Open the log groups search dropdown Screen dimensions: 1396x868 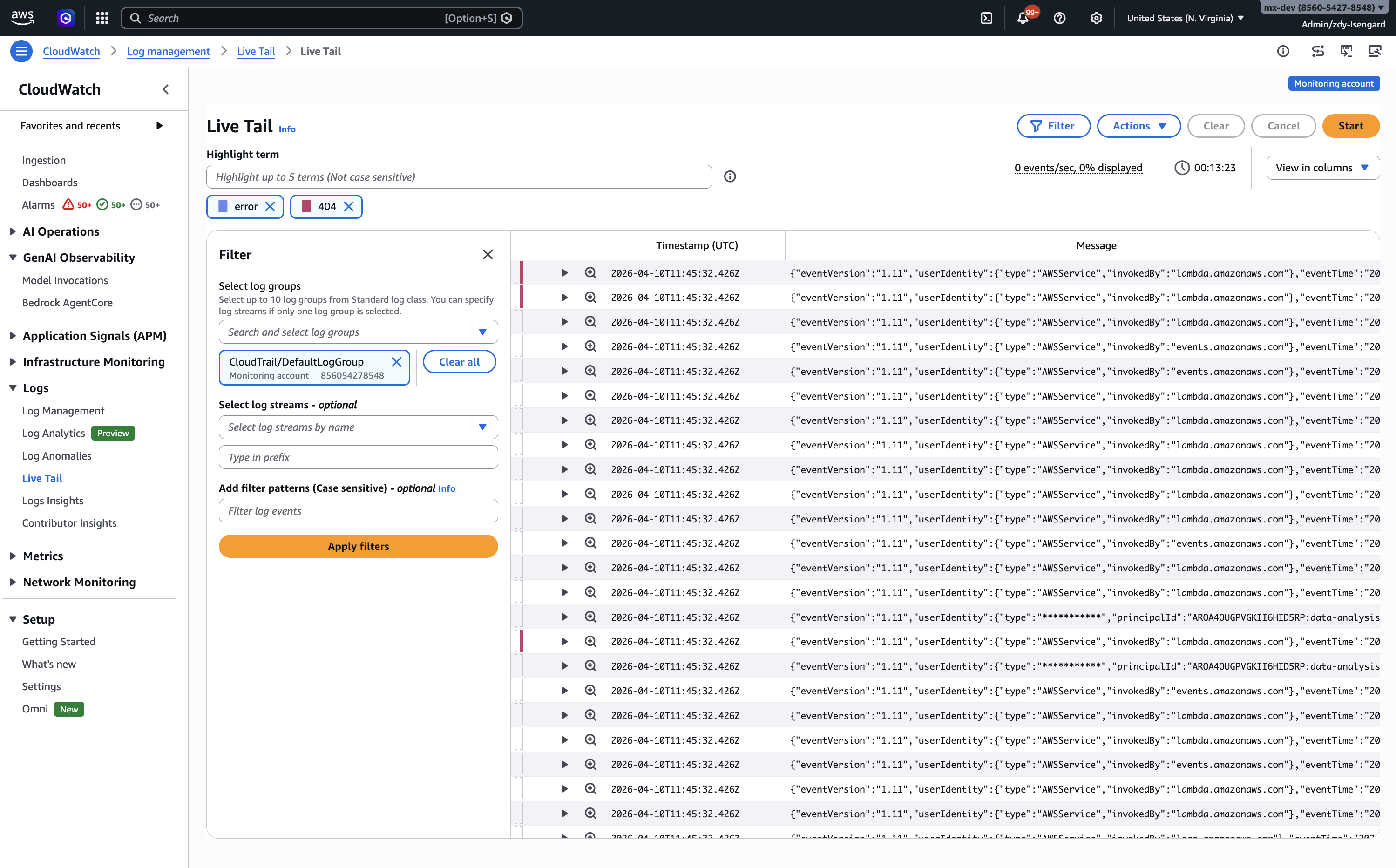click(358, 332)
